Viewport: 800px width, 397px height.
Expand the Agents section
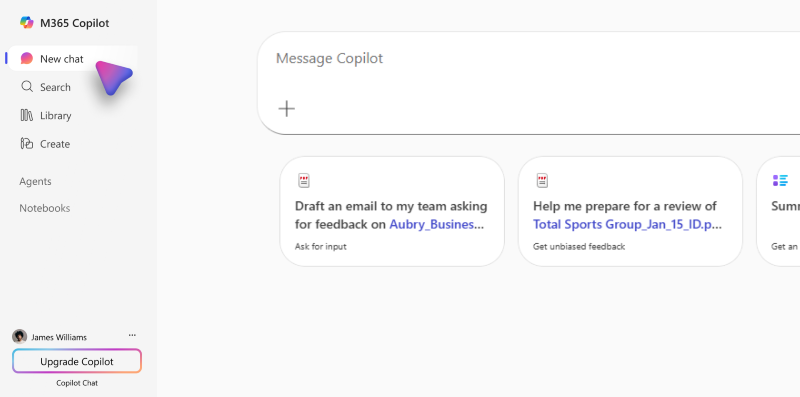35,181
